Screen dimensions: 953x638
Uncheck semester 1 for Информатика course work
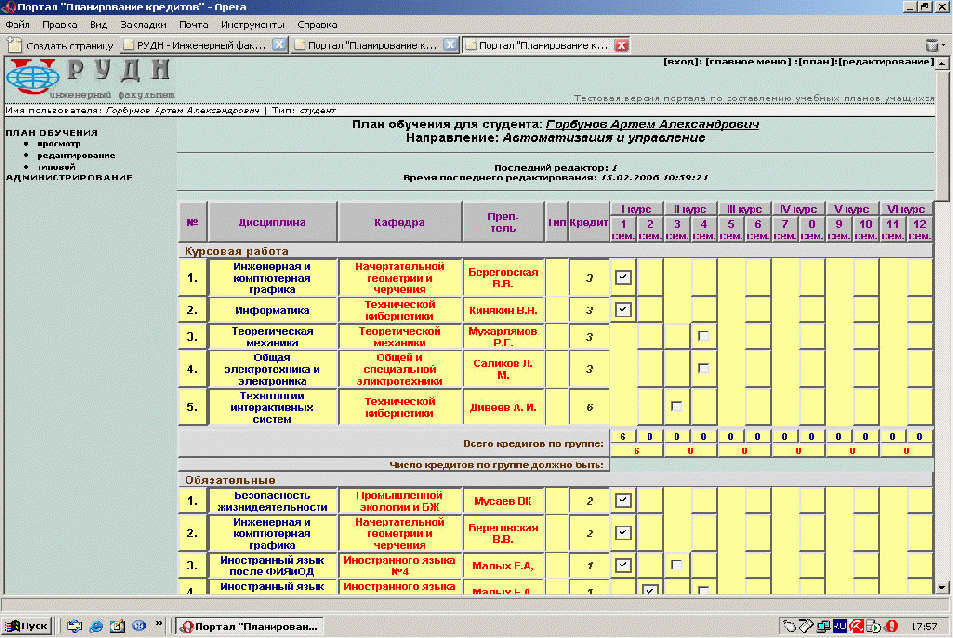[623, 310]
